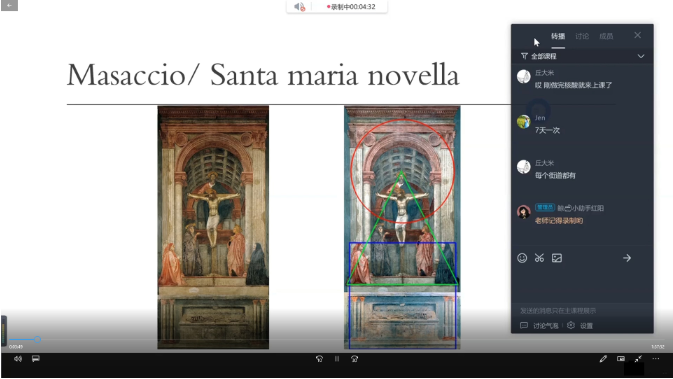The width and height of the screenshot is (673, 379).
Task: Expand the 全部课程 filter dropdown chevron
Action: pyautogui.click(x=641, y=56)
